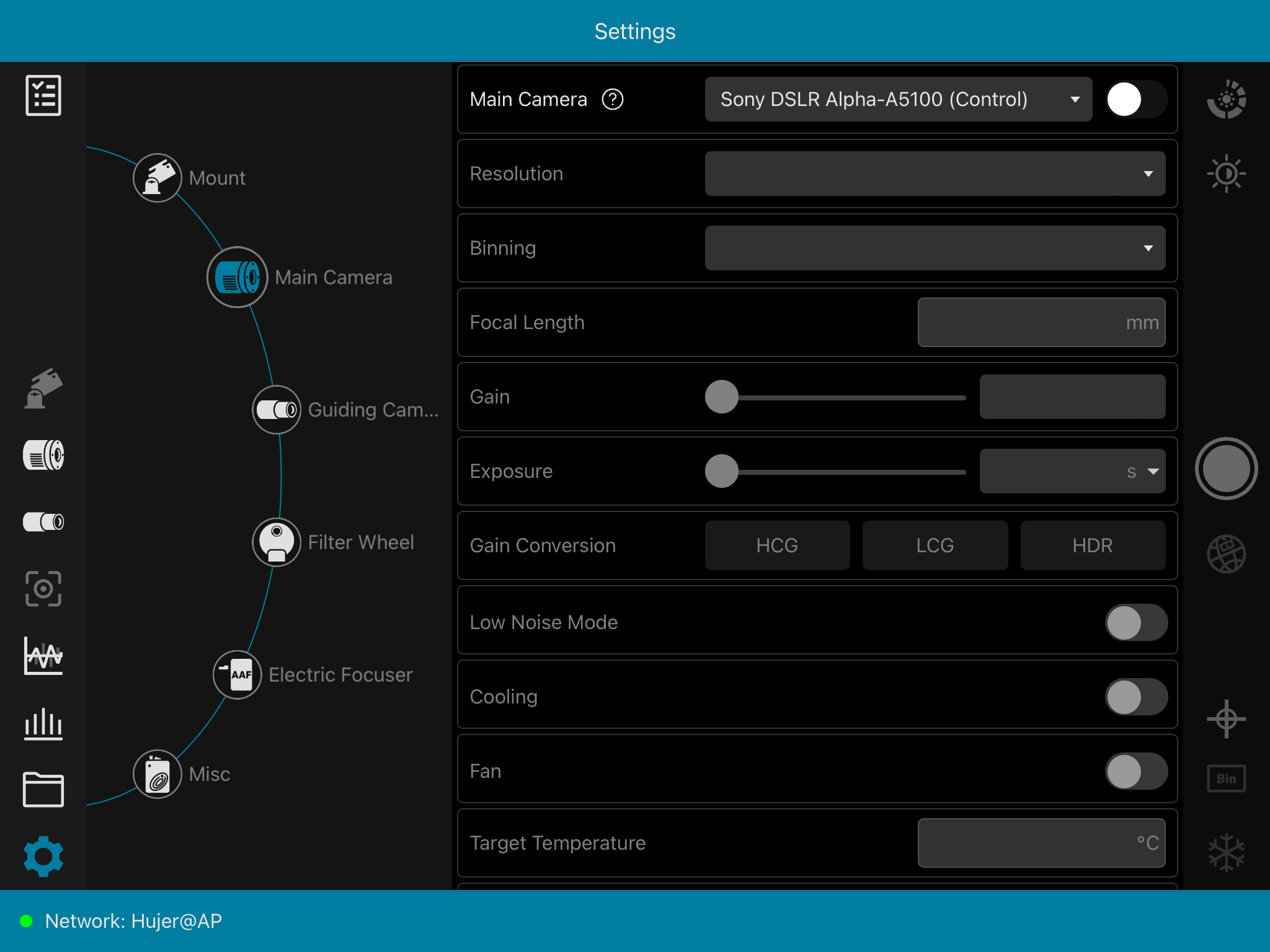1270x952 pixels.
Task: Click the blue settings gear icon
Action: pyautogui.click(x=43, y=857)
